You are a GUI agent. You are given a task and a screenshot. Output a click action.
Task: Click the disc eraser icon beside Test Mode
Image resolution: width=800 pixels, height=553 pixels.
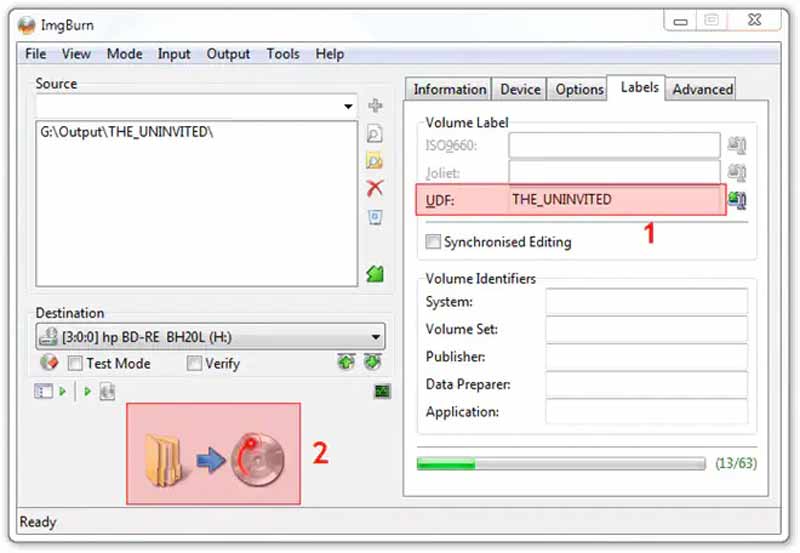[x=49, y=363]
